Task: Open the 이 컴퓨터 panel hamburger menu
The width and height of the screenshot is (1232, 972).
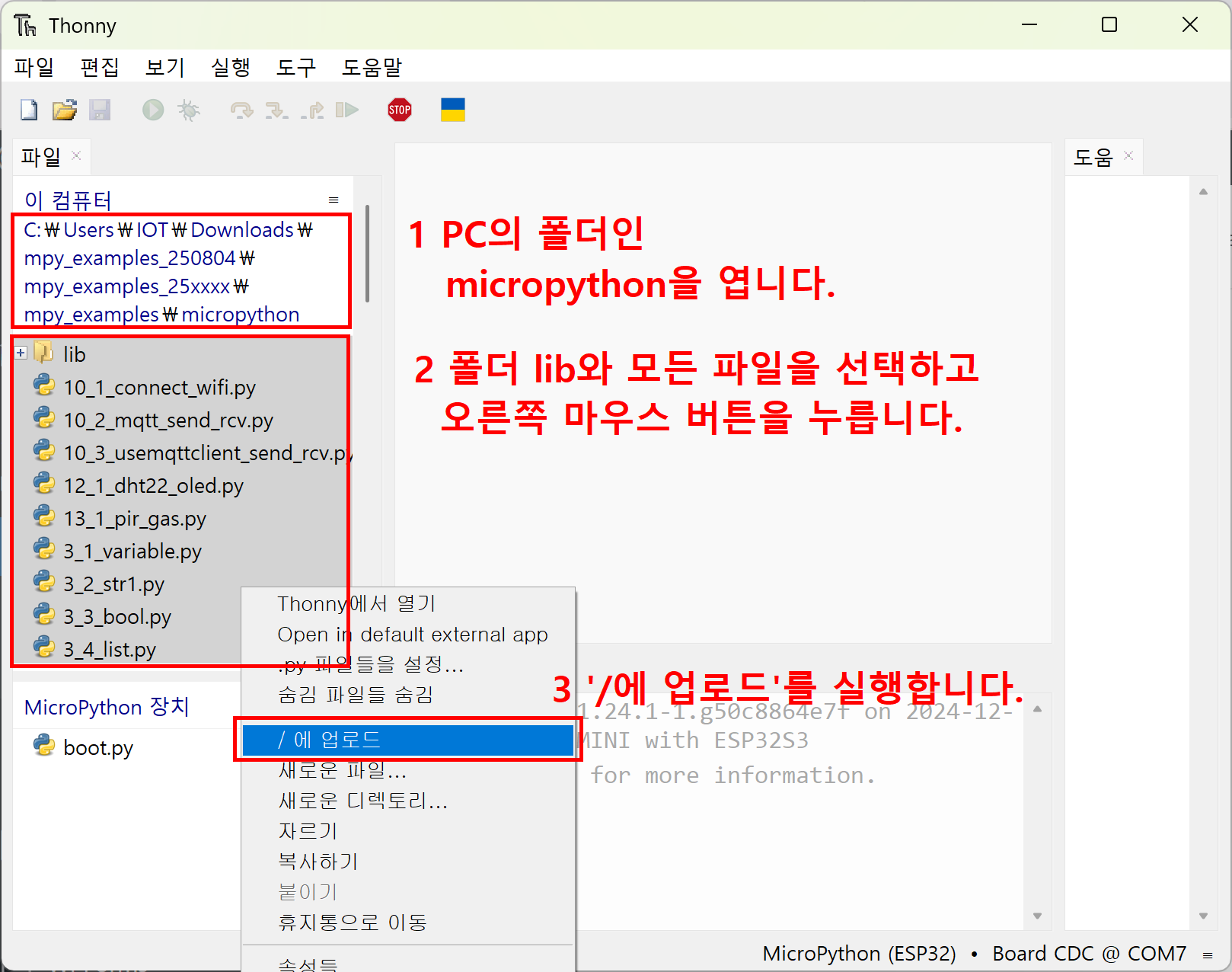Action: [333, 200]
